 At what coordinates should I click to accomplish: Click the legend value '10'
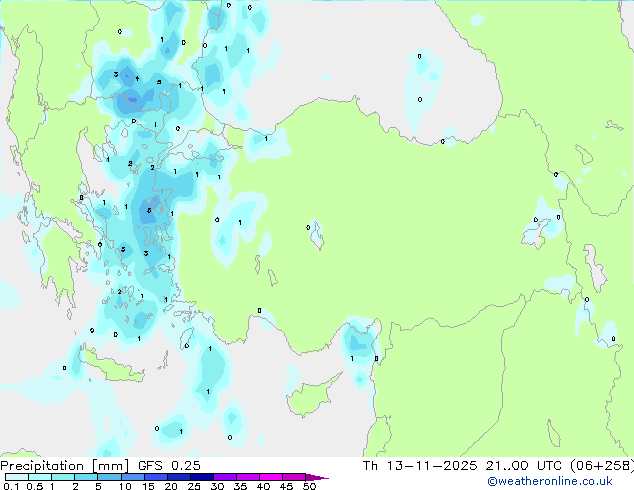125,486
